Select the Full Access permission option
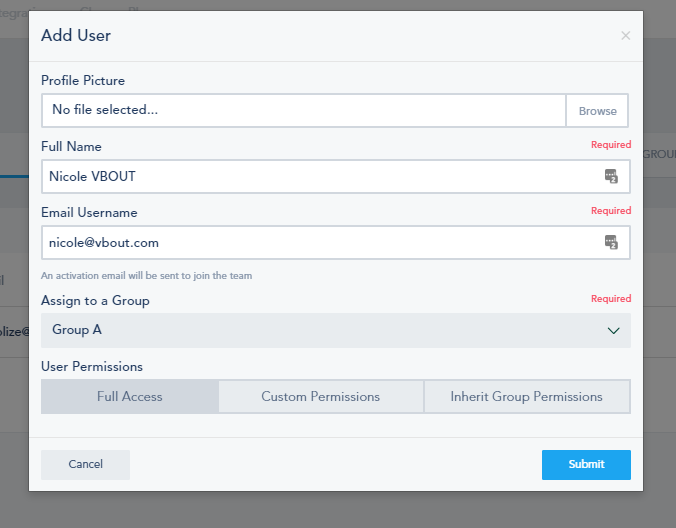The height and width of the screenshot is (528, 676). pyautogui.click(x=130, y=397)
